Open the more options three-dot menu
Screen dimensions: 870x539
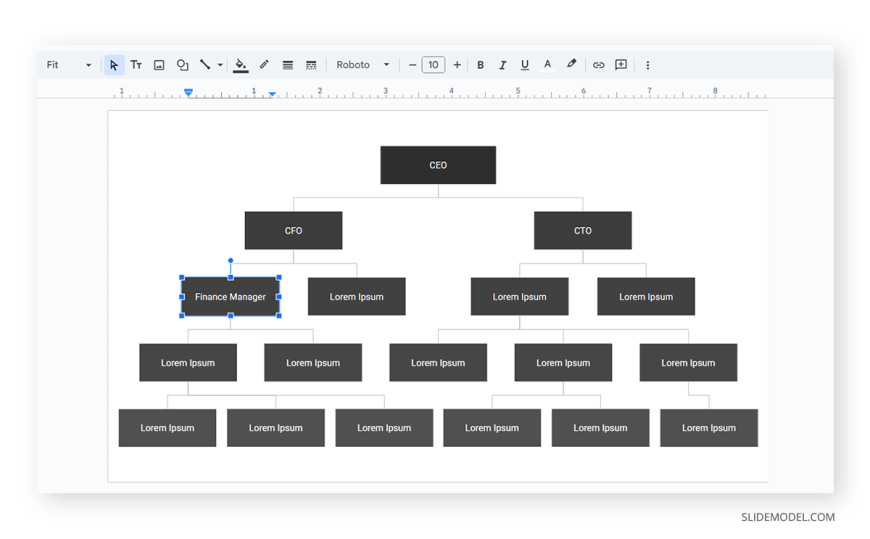pyautogui.click(x=648, y=65)
